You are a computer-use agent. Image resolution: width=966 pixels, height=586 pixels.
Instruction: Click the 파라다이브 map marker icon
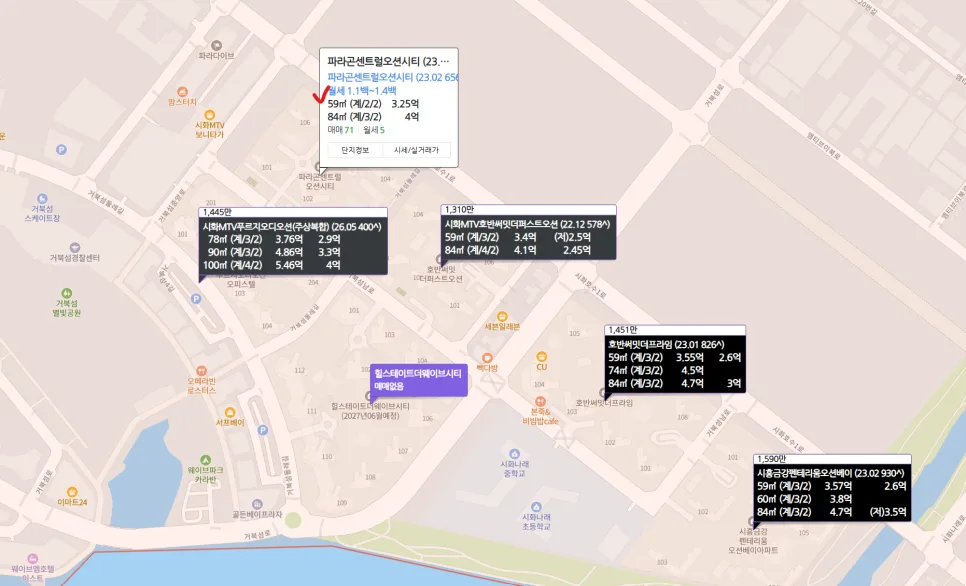click(x=216, y=46)
